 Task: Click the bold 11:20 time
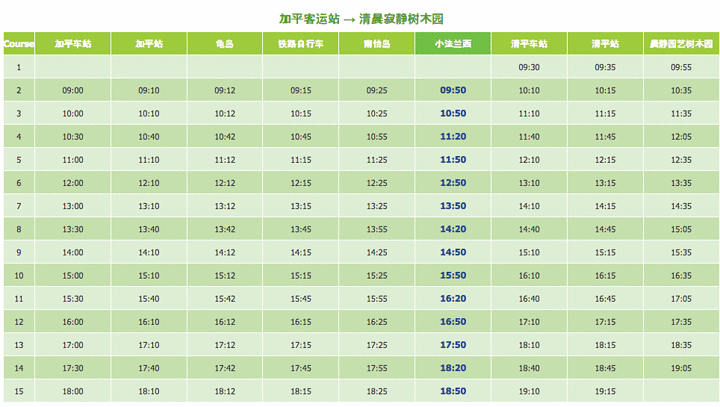453,136
